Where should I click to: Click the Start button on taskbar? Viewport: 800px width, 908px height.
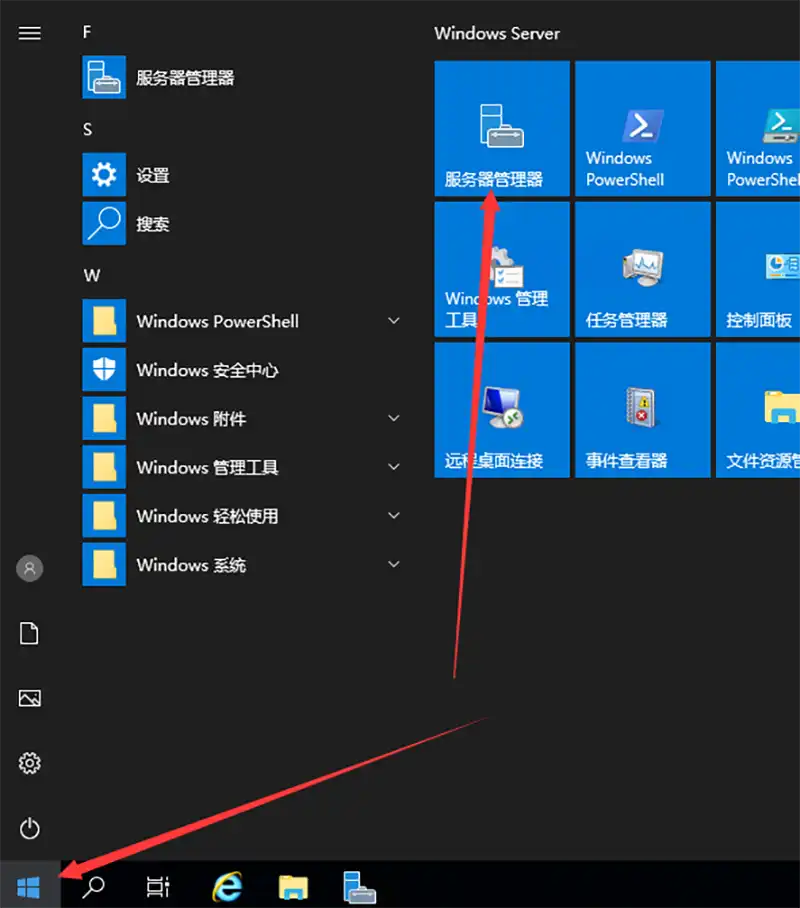pyautogui.click(x=29, y=885)
